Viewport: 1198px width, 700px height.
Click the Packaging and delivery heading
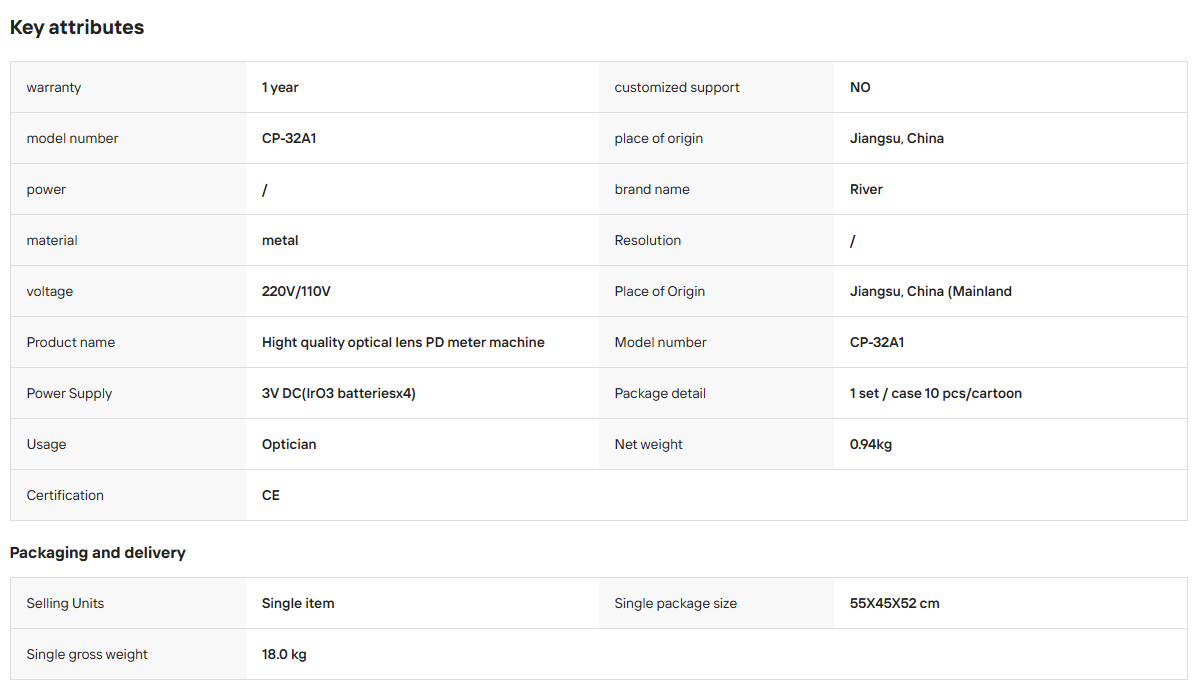[x=98, y=553]
